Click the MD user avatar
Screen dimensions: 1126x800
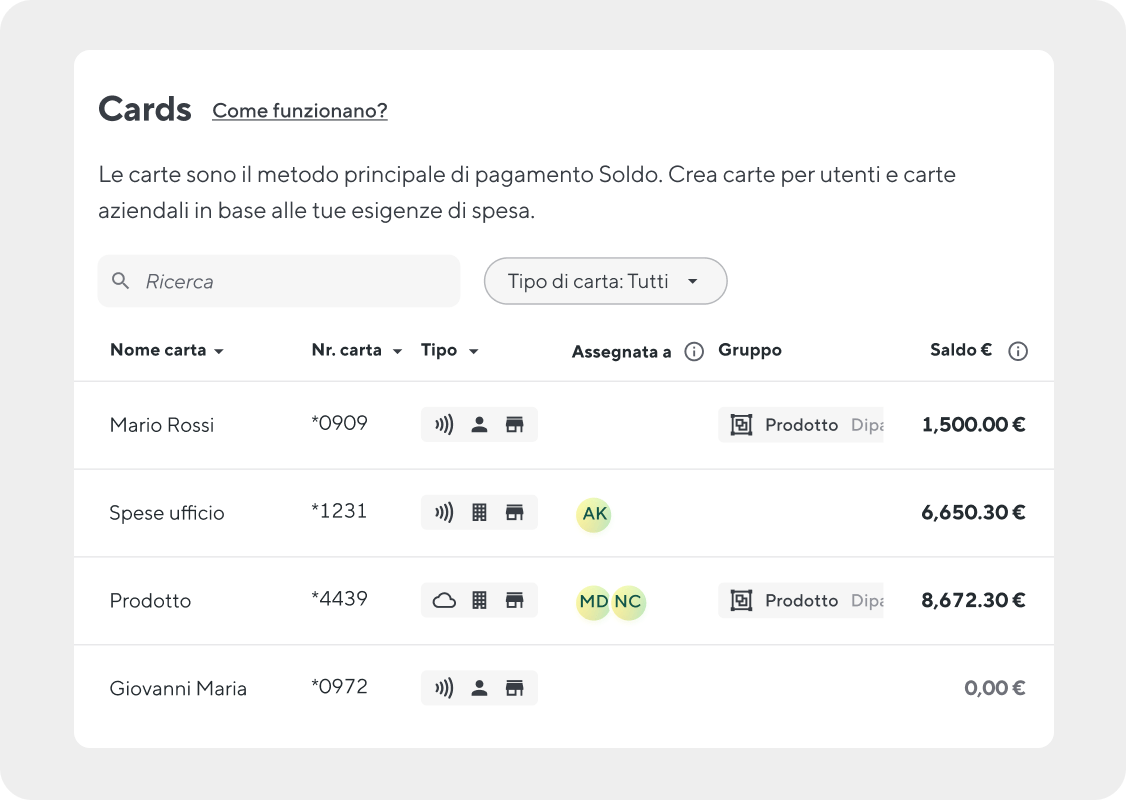pos(593,602)
